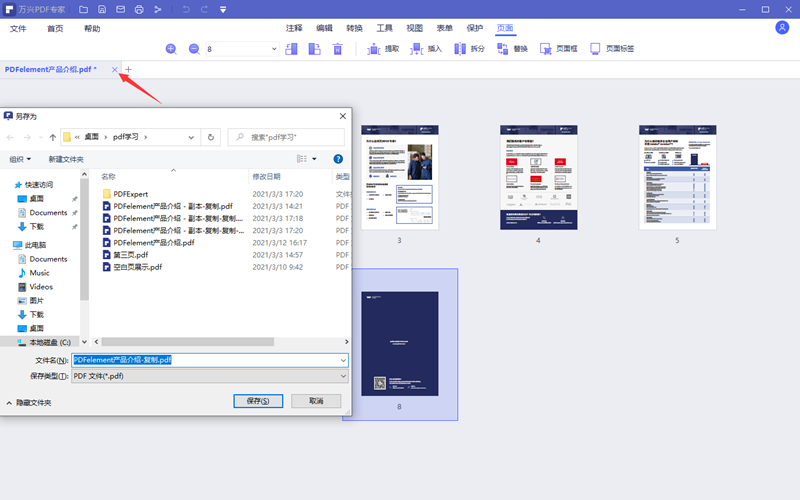Open the help icon in save dialog
Image resolution: width=800 pixels, height=500 pixels.
coord(338,158)
